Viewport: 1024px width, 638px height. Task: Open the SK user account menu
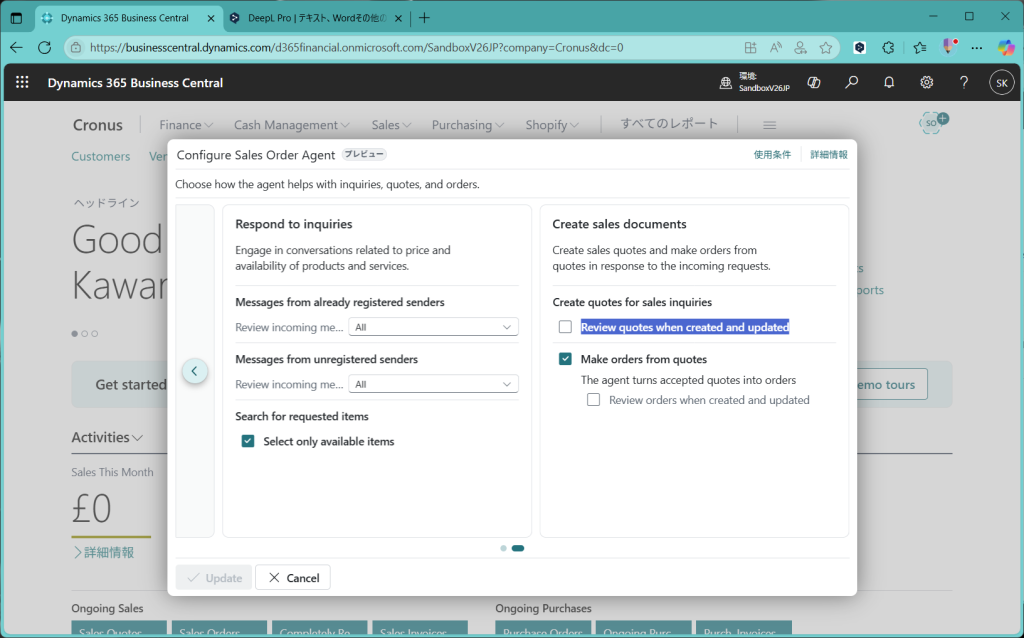(x=1002, y=83)
